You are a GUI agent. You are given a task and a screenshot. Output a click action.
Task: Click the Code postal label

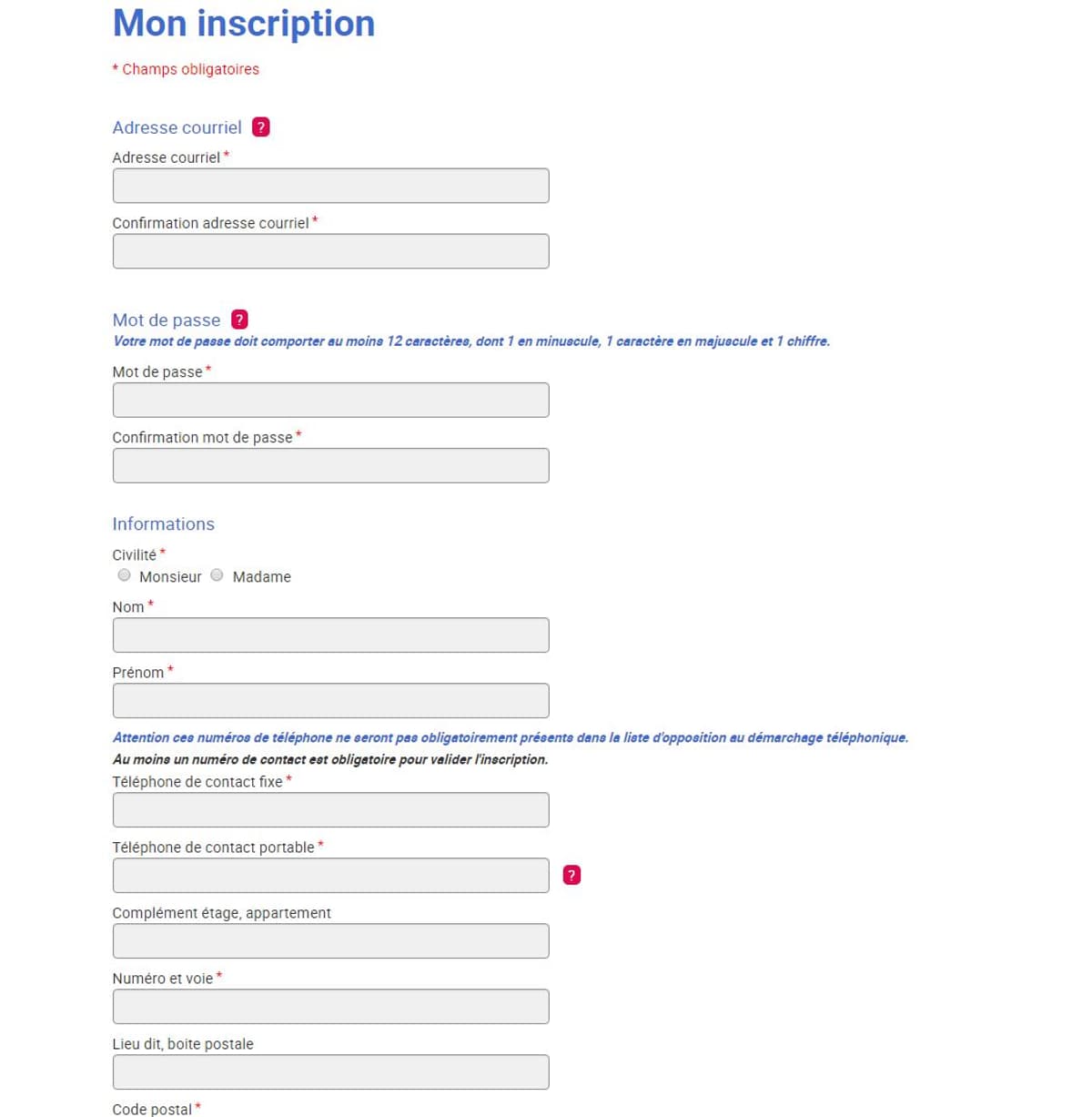click(x=152, y=1109)
